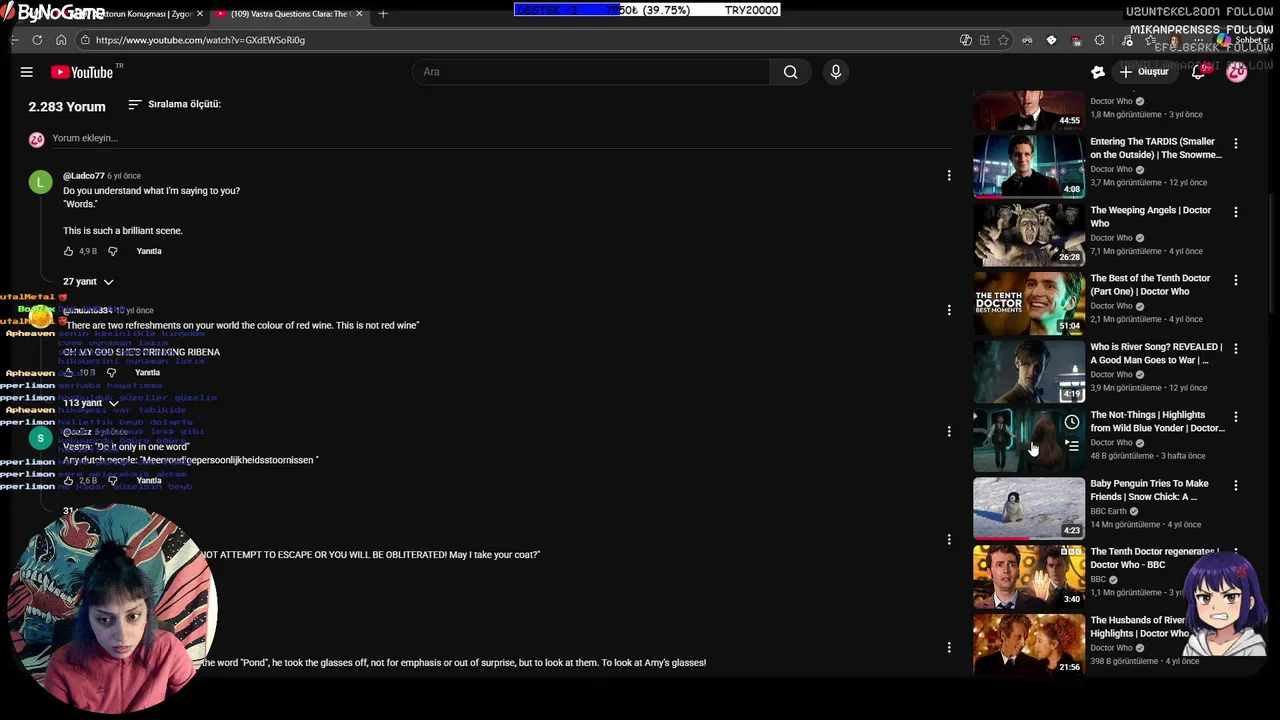Add Not-Things video to queue
This screenshot has width=1280, height=720.
pyautogui.click(x=1072, y=445)
